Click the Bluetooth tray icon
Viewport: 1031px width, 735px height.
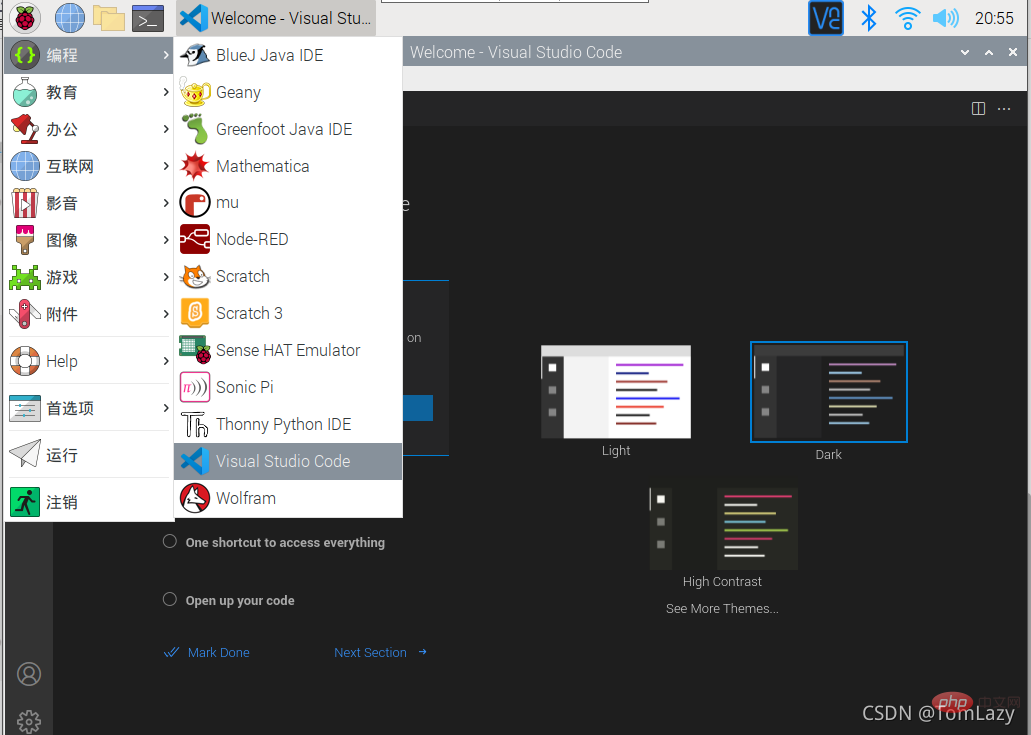(x=869, y=18)
